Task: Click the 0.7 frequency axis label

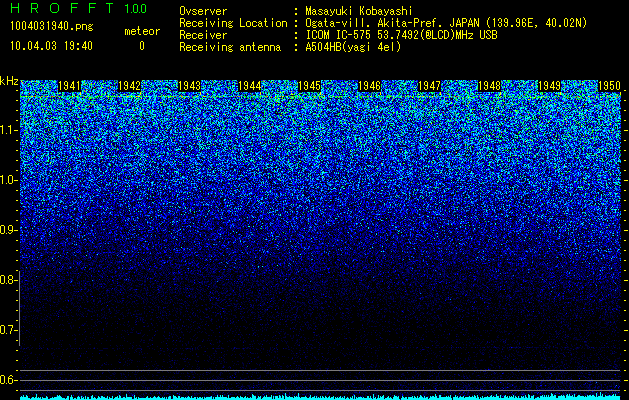Action: pyautogui.click(x=8, y=330)
